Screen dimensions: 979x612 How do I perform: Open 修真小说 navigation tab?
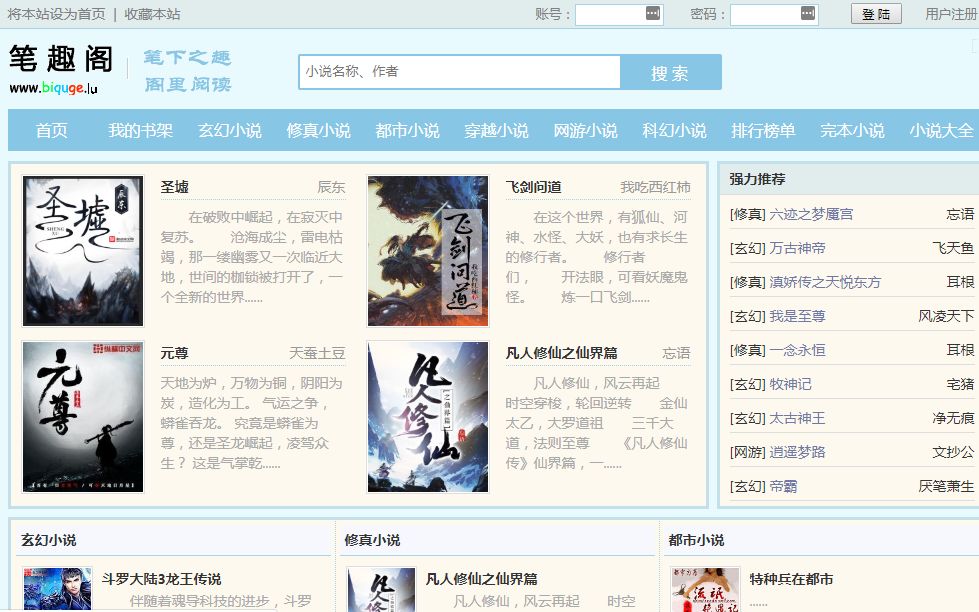(x=318, y=131)
